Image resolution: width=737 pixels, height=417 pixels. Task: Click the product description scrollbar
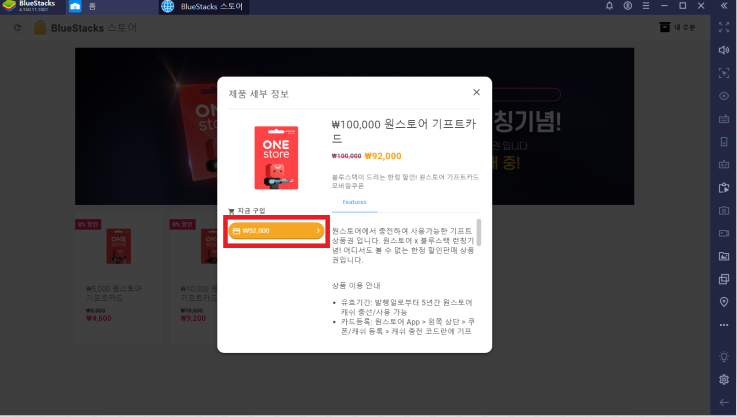[478, 232]
